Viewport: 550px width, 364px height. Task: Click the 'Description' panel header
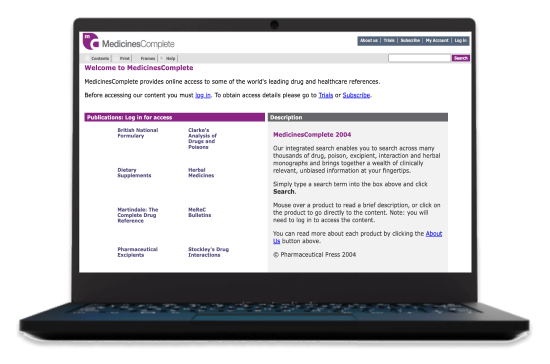pyautogui.click(x=358, y=117)
